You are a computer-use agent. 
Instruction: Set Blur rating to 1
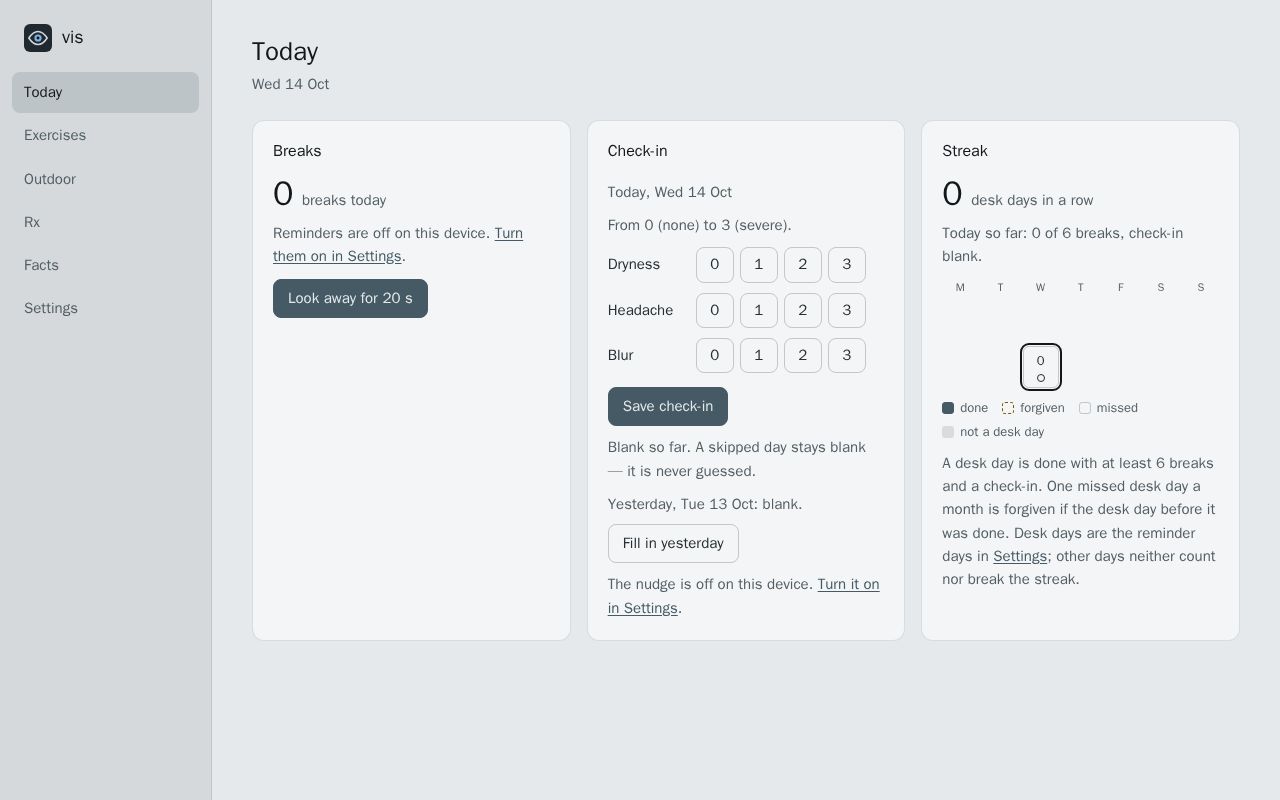tap(759, 355)
